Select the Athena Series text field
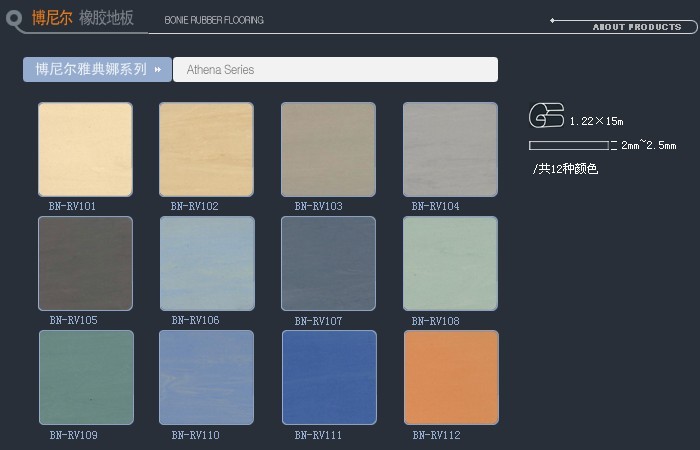The width and height of the screenshot is (700, 450). click(x=335, y=70)
